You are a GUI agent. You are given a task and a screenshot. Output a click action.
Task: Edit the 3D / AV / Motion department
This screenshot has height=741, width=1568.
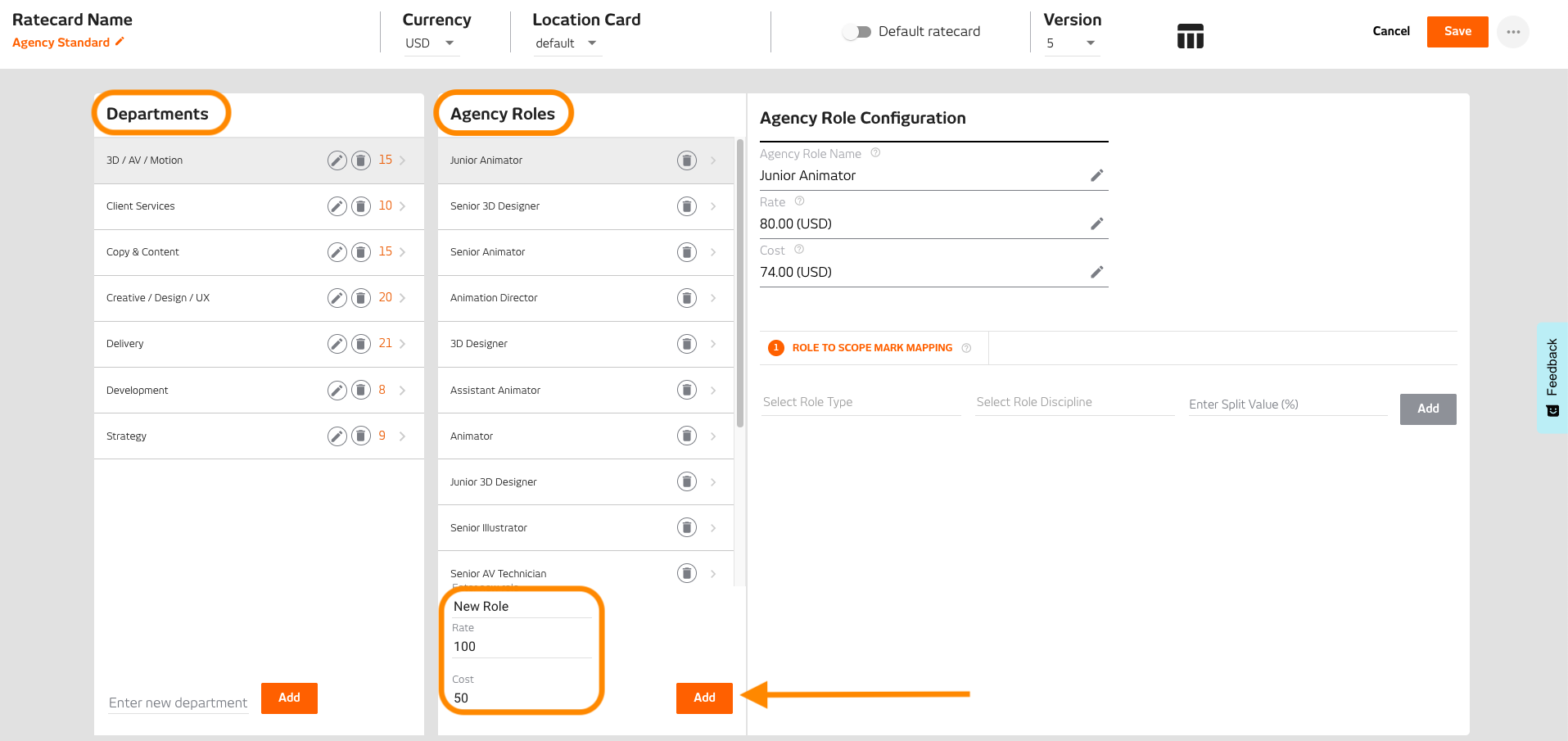coord(337,160)
